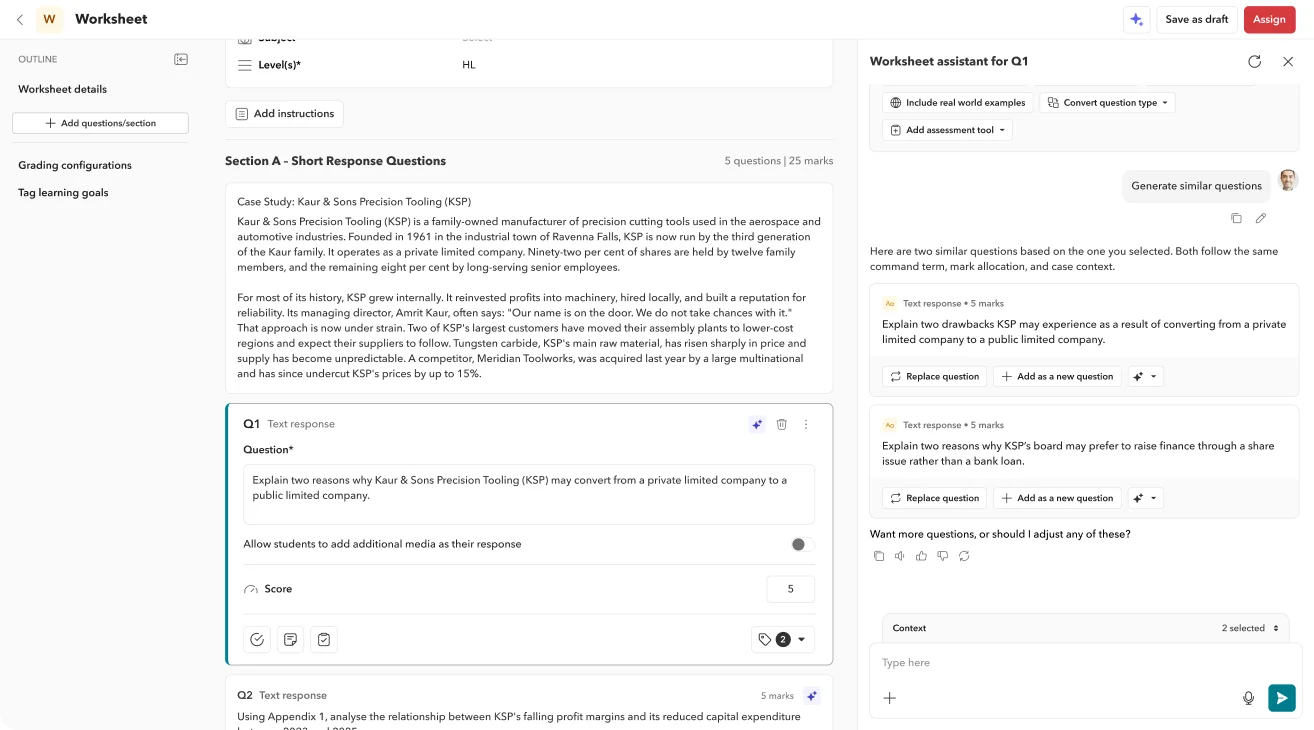Open the Add assessment tool dropdown
The width and height of the screenshot is (1314, 730).
(947, 130)
